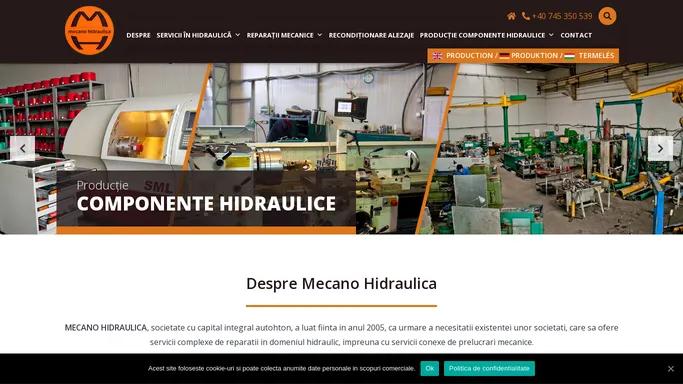Go to next slide arrow
The height and width of the screenshot is (384, 683).
click(660, 148)
